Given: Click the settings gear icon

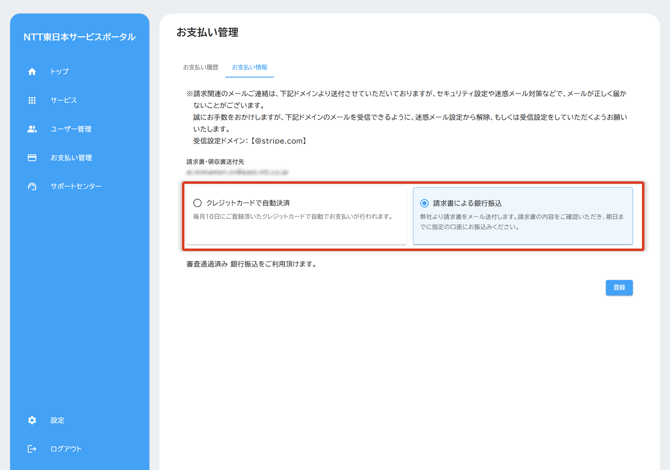Looking at the screenshot, I should (x=32, y=421).
